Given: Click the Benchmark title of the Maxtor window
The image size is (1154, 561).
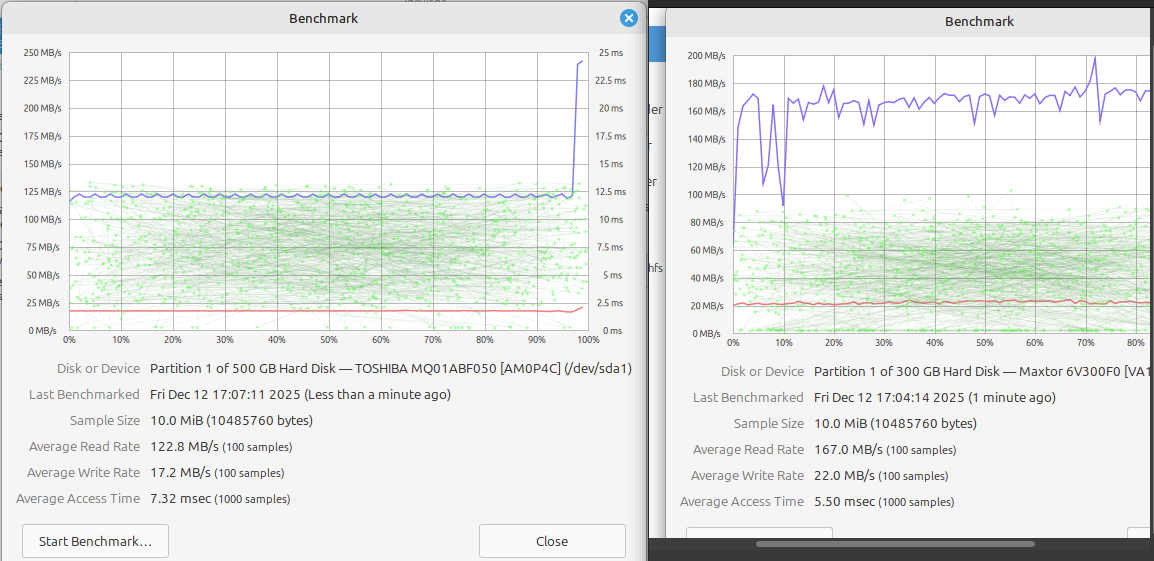Looking at the screenshot, I should coord(980,22).
